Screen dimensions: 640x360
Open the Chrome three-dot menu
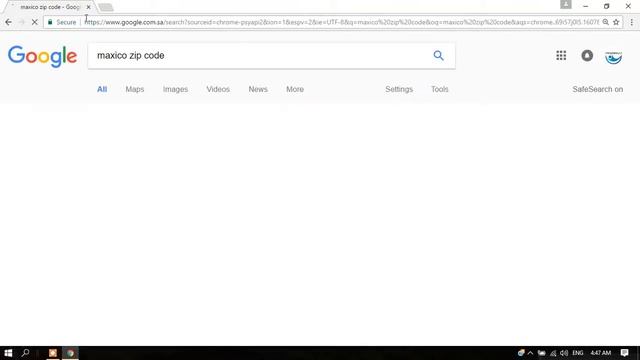tap(631, 22)
